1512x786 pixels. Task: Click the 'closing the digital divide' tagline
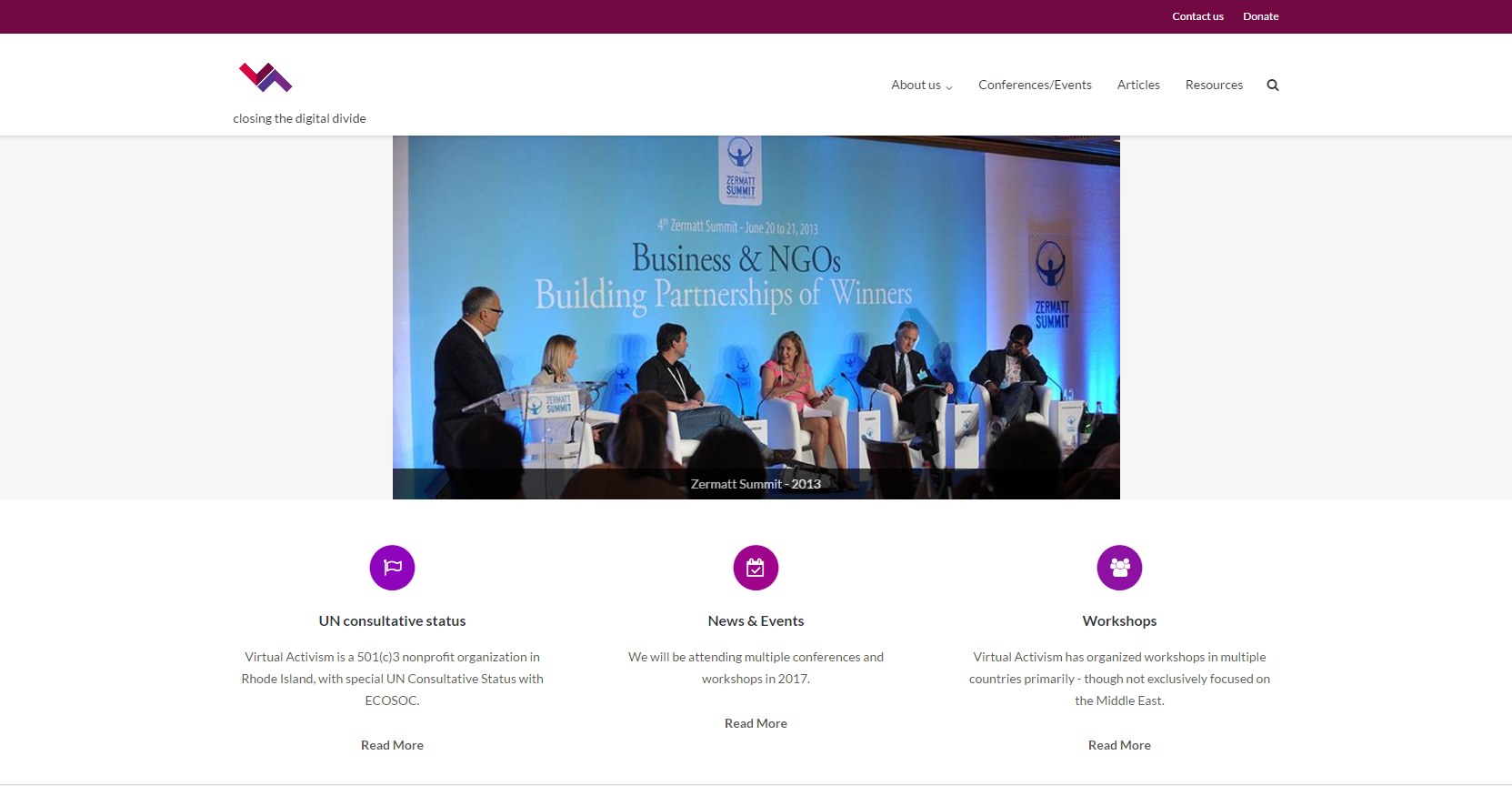[x=299, y=119]
